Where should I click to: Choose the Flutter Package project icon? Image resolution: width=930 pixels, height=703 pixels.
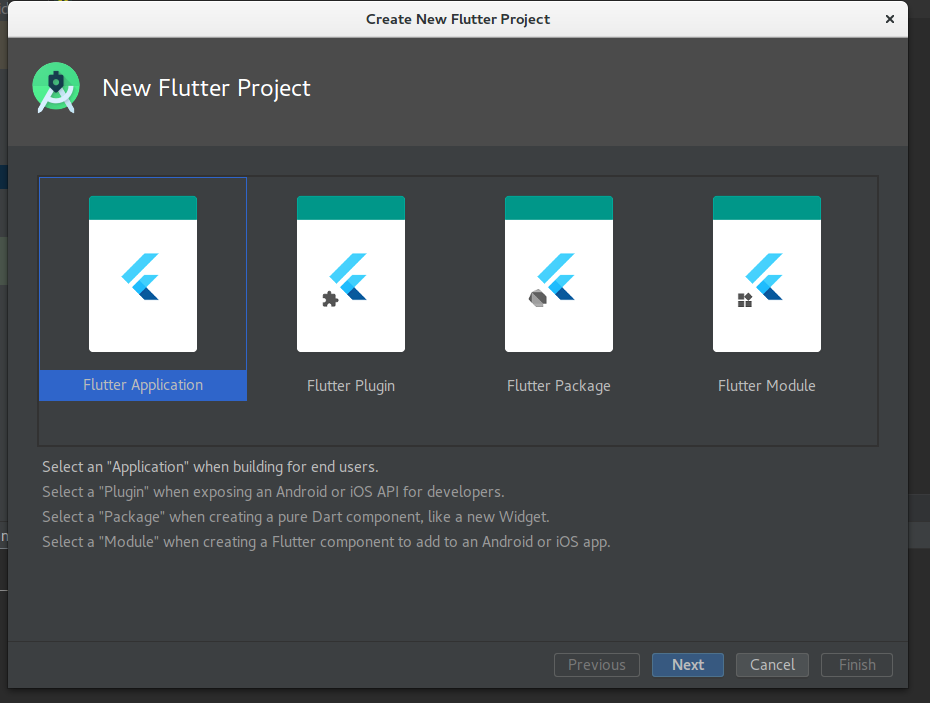[559, 273]
